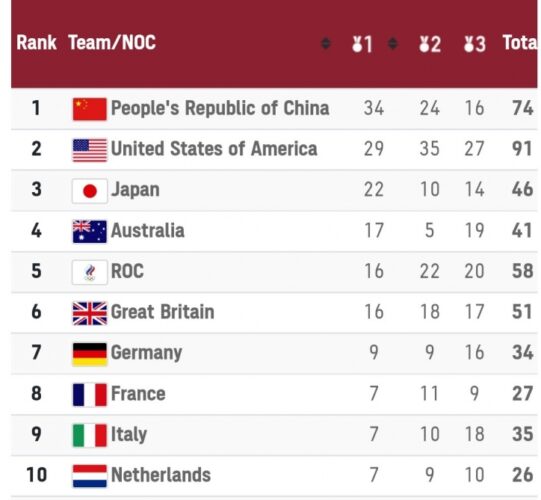Click the Netherlands flag icon

pos(90,476)
